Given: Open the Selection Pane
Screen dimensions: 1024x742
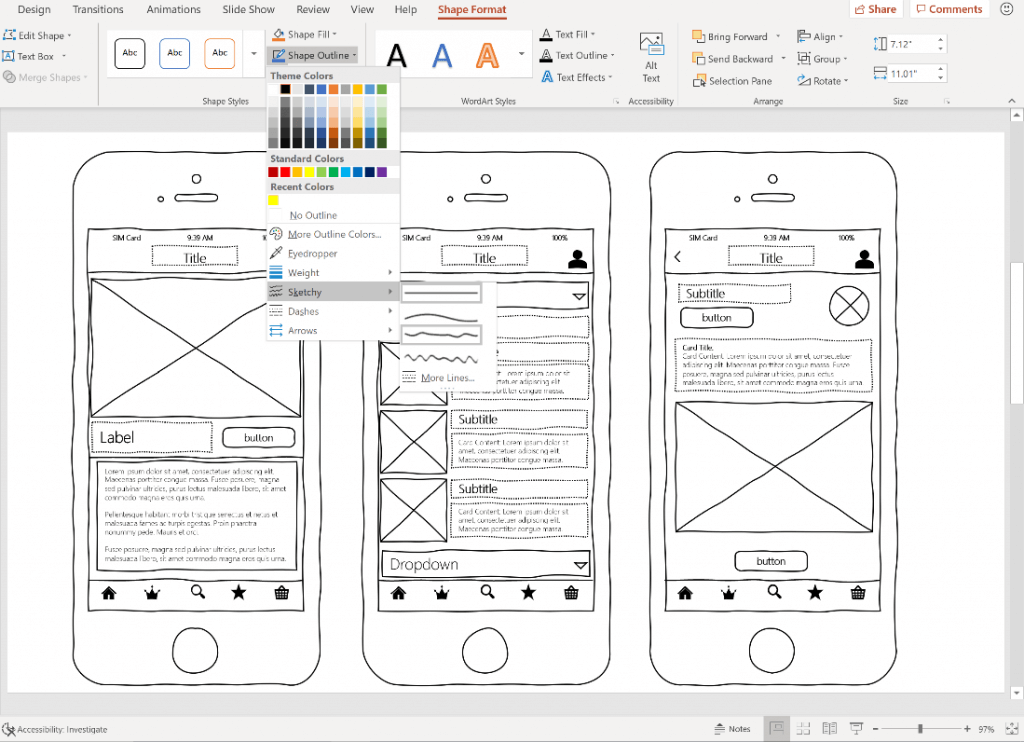Looking at the screenshot, I should (x=733, y=81).
